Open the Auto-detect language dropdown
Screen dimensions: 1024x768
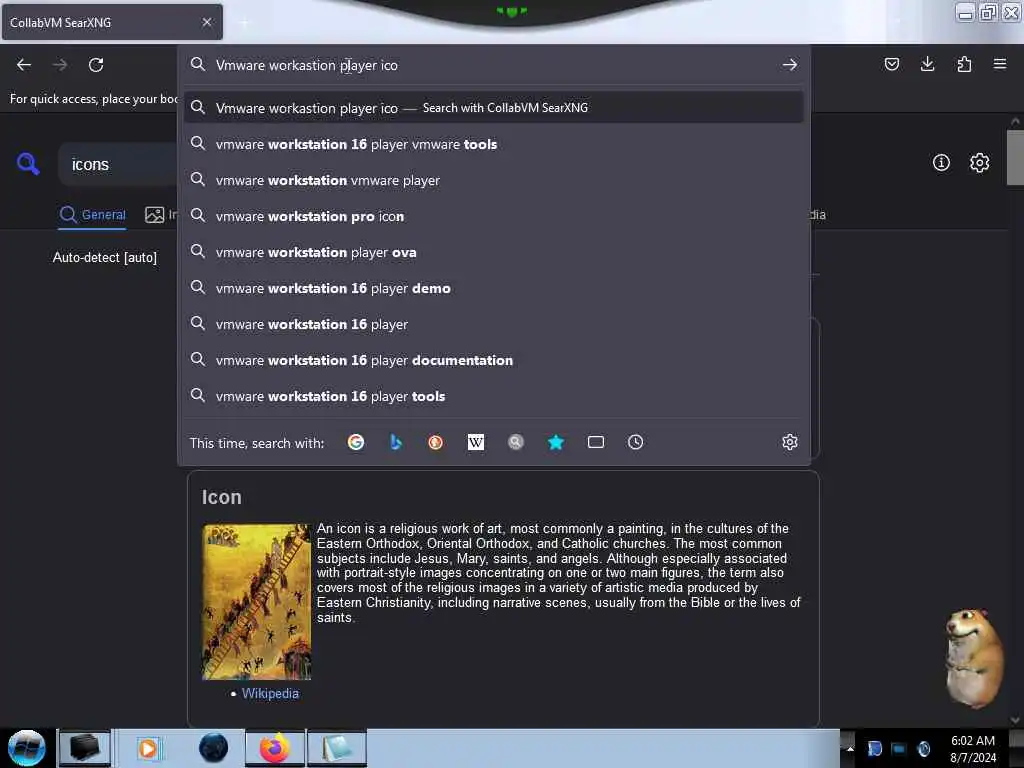pyautogui.click(x=104, y=257)
